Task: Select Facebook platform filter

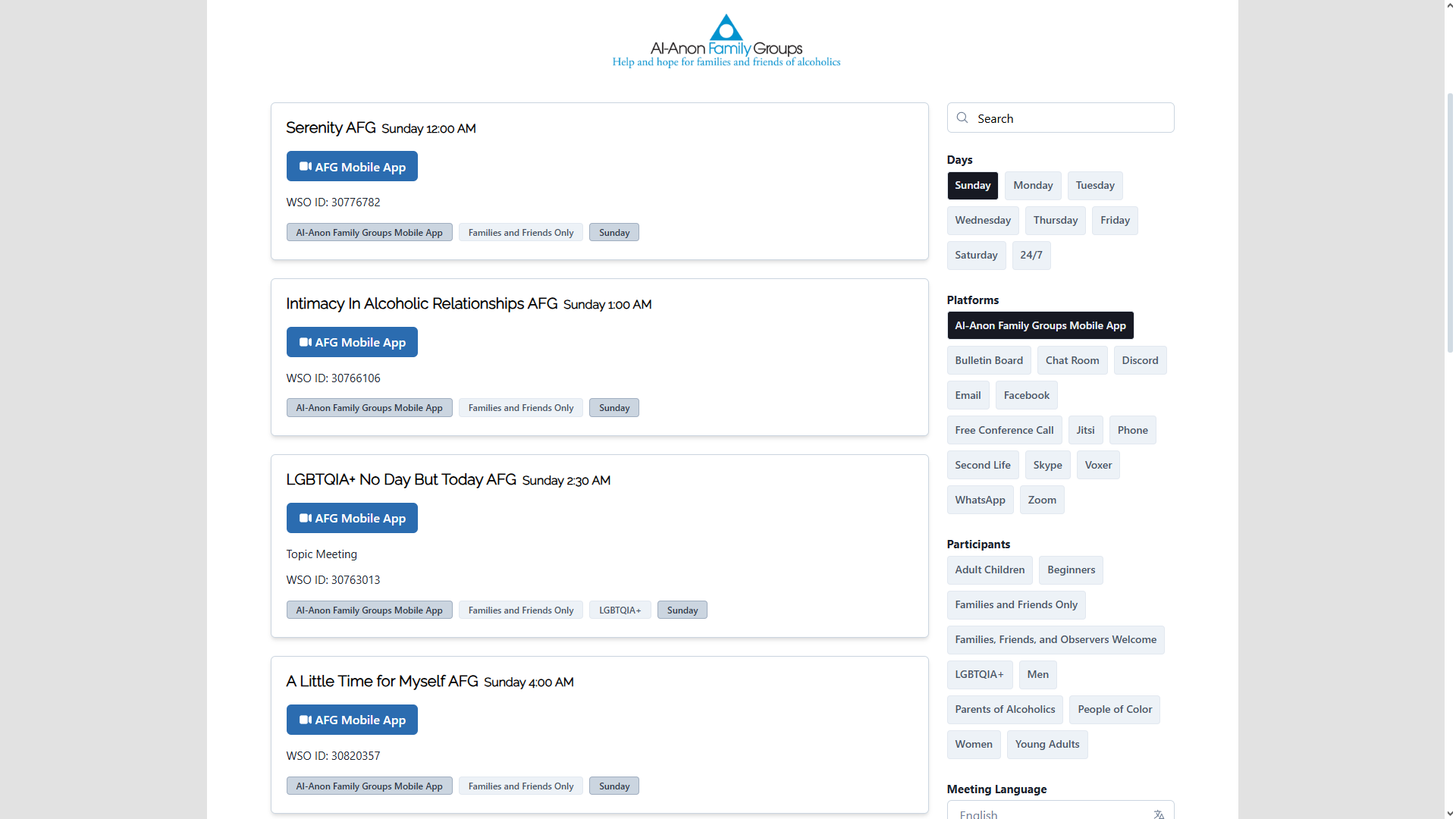Action: 1026,395
